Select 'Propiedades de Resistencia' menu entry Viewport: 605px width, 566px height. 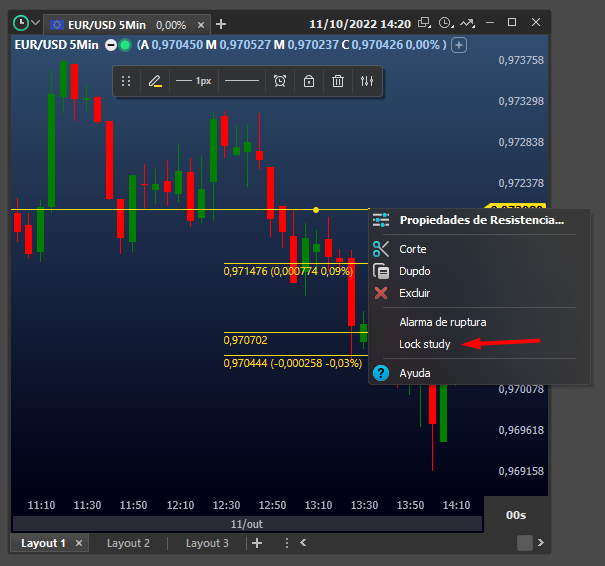click(x=481, y=220)
